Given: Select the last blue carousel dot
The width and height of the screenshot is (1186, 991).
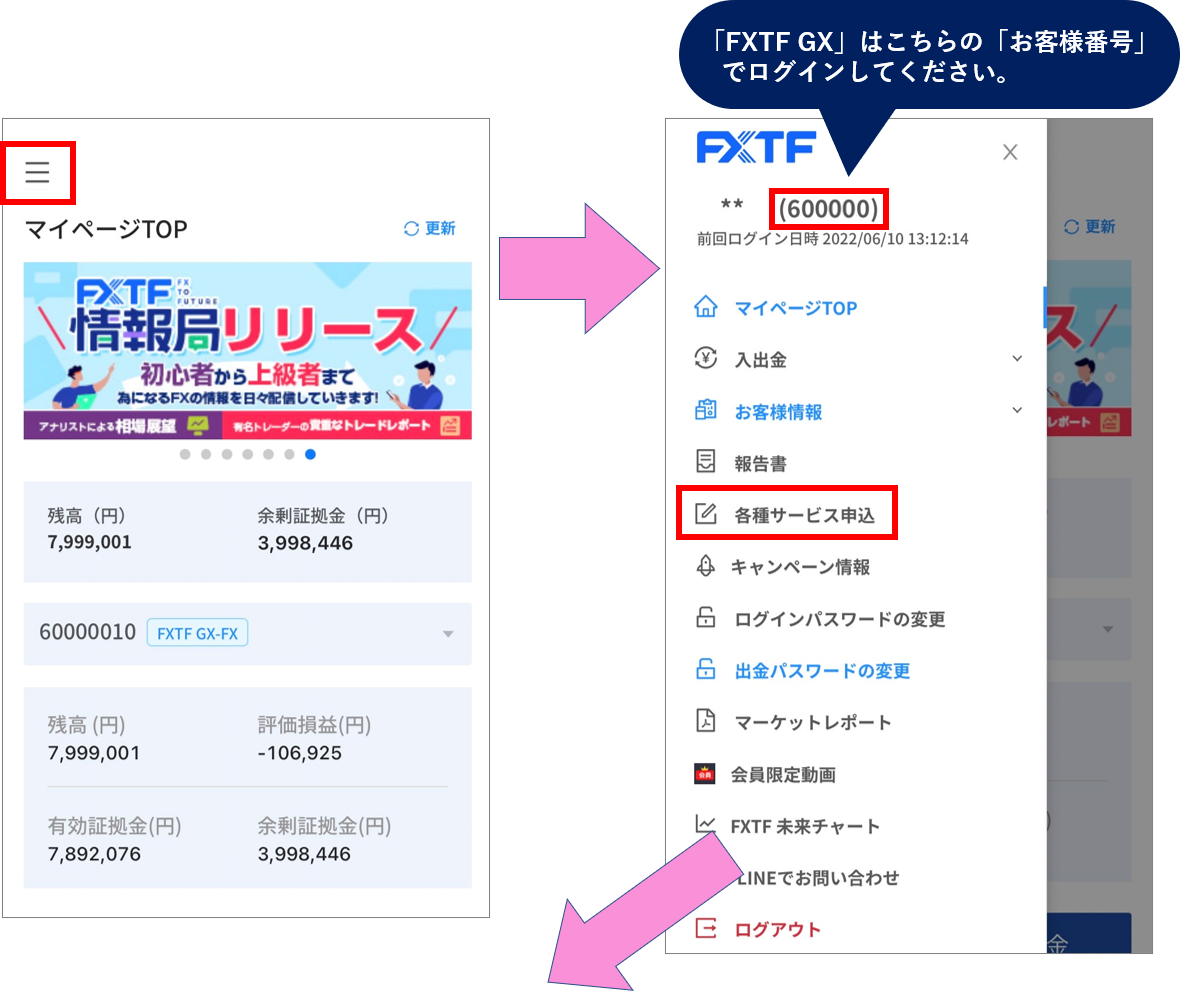Looking at the screenshot, I should pyautogui.click(x=310, y=454).
